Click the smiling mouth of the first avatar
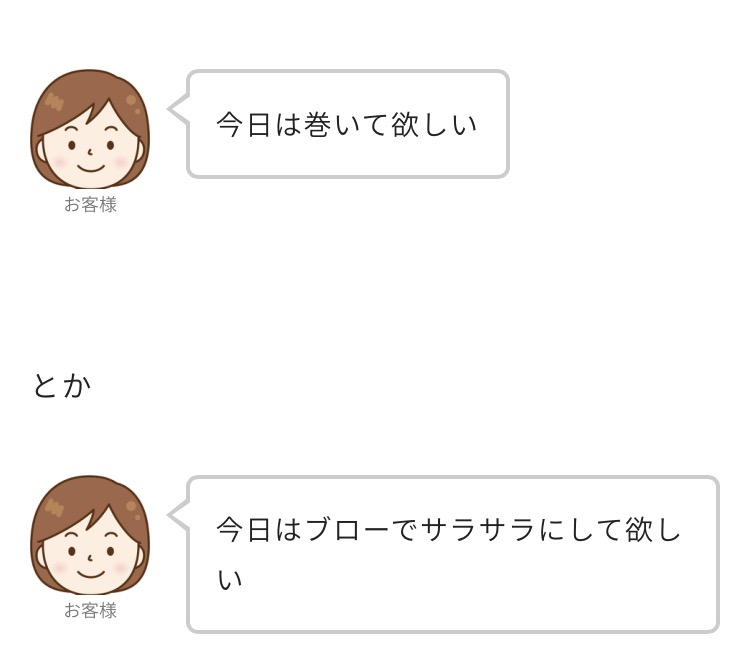 pyautogui.click(x=91, y=168)
